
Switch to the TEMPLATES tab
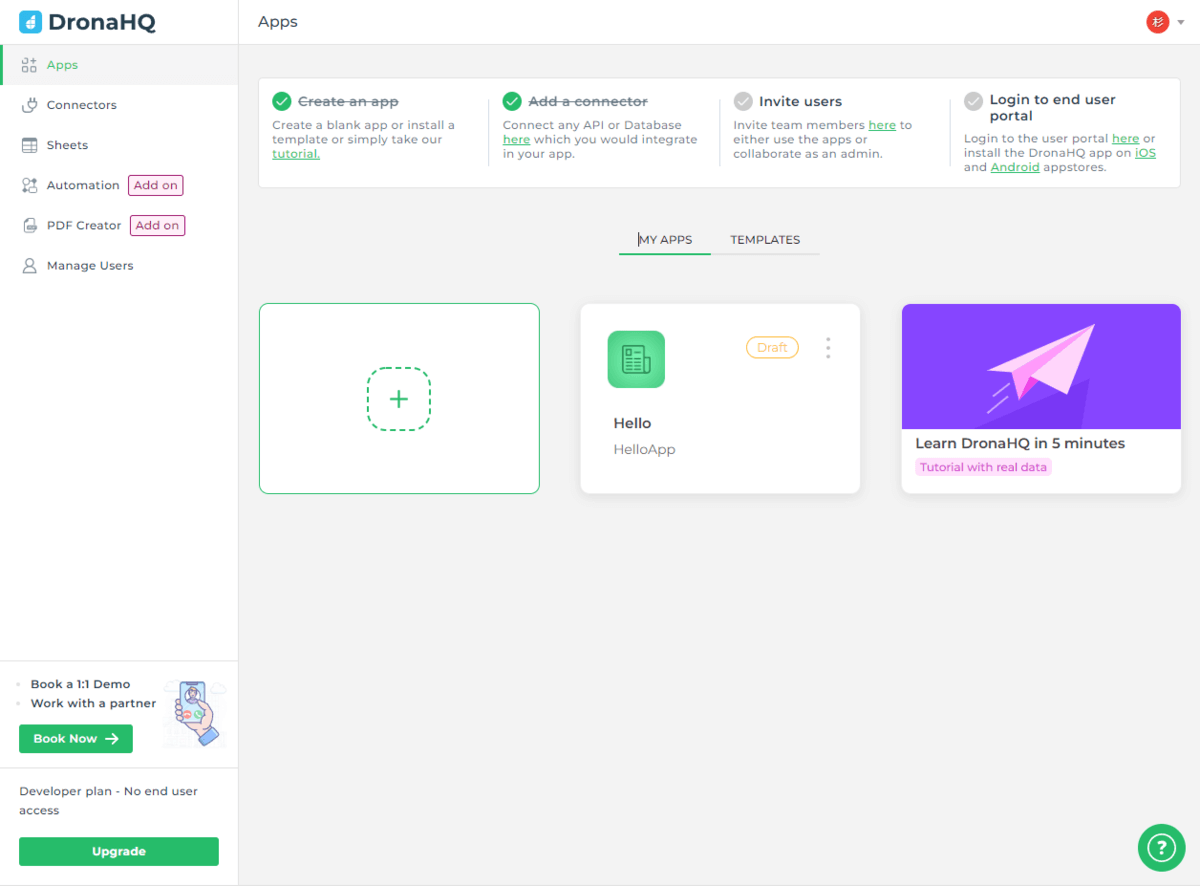point(765,240)
